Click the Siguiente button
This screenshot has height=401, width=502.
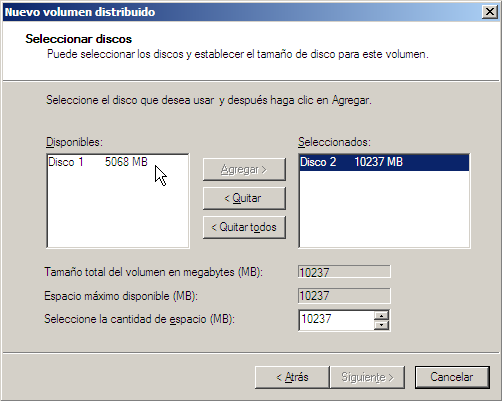coord(367,377)
